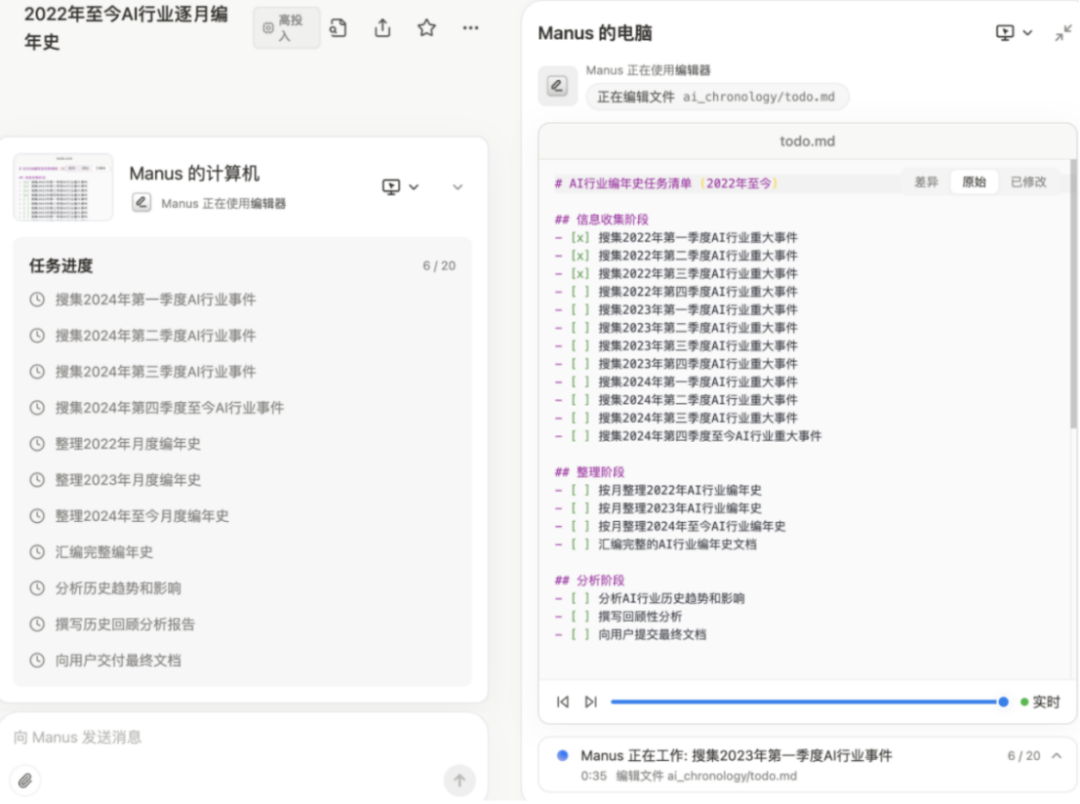
Task: Toggle the 实时 live indicator
Action: coord(1040,702)
